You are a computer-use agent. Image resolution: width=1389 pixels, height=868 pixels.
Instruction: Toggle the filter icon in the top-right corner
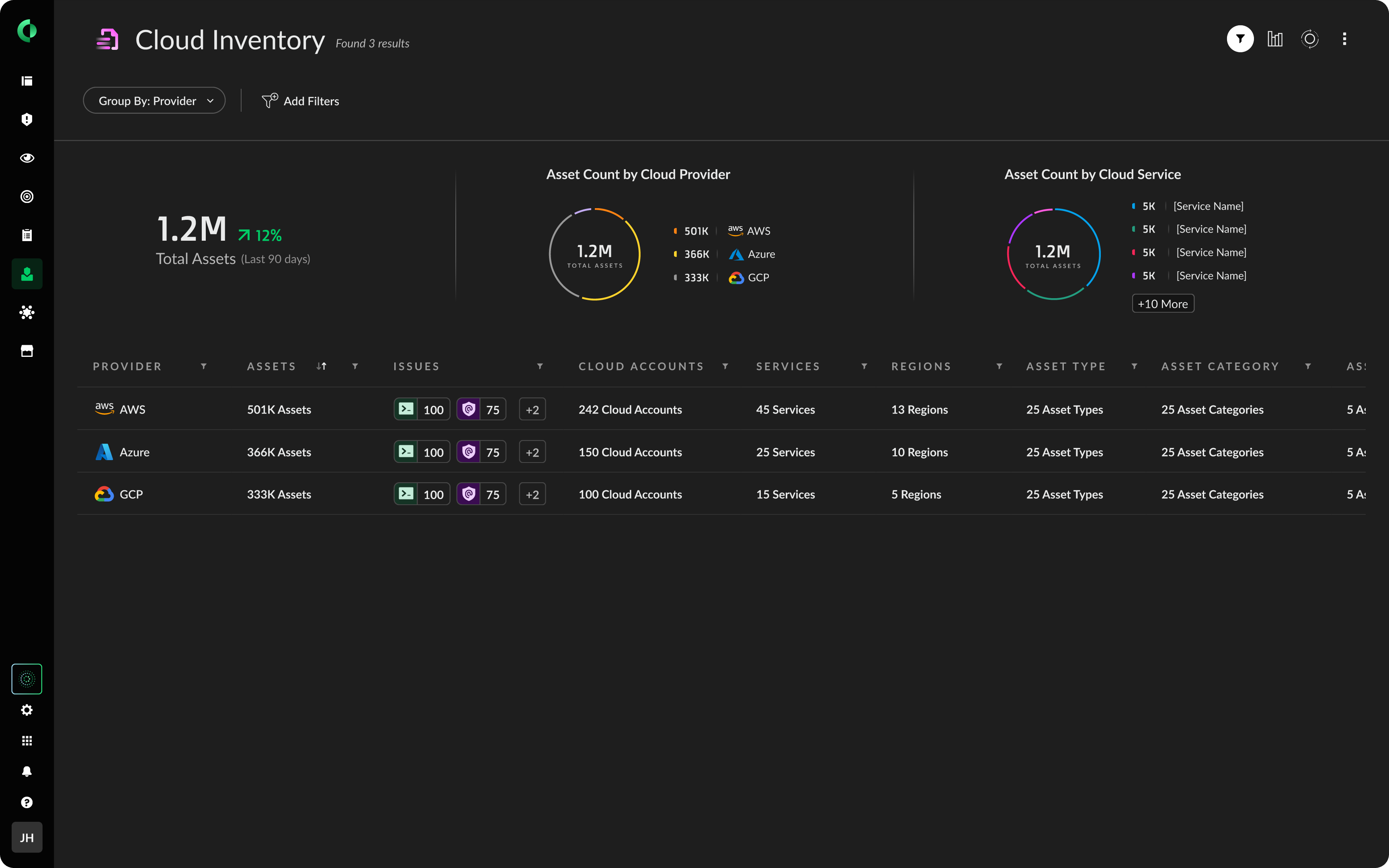coord(1240,39)
